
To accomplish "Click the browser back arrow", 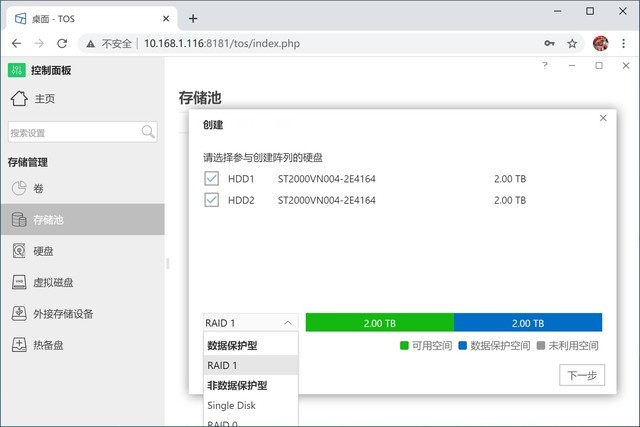I will (x=16, y=43).
